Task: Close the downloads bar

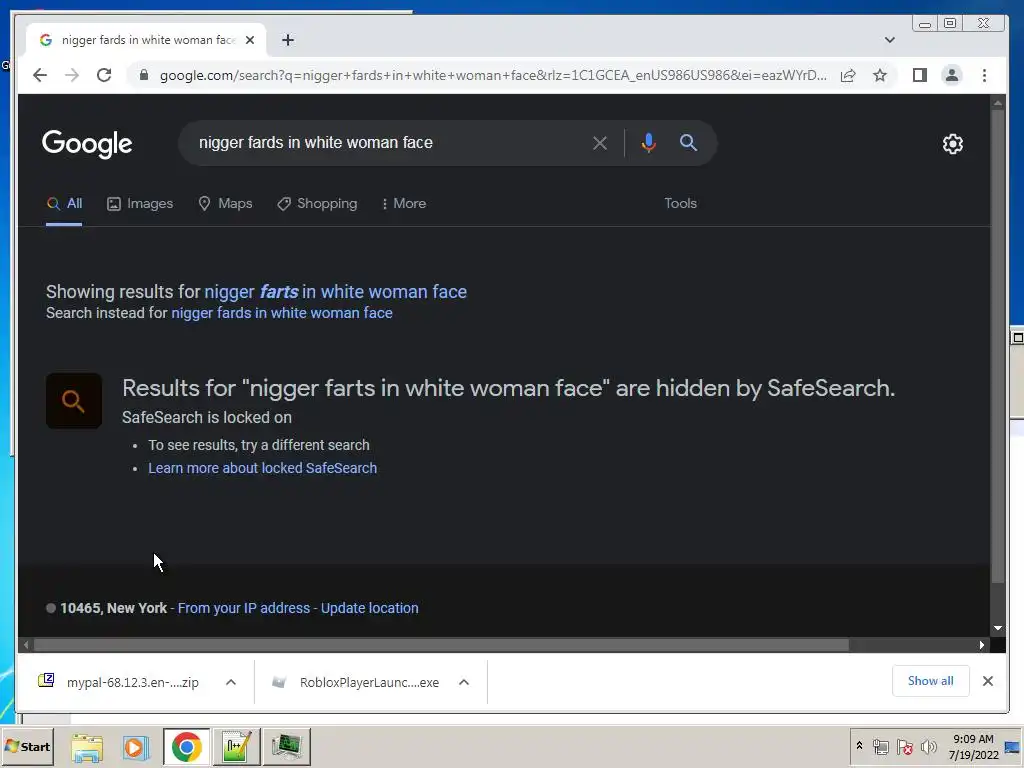Action: pos(987,681)
